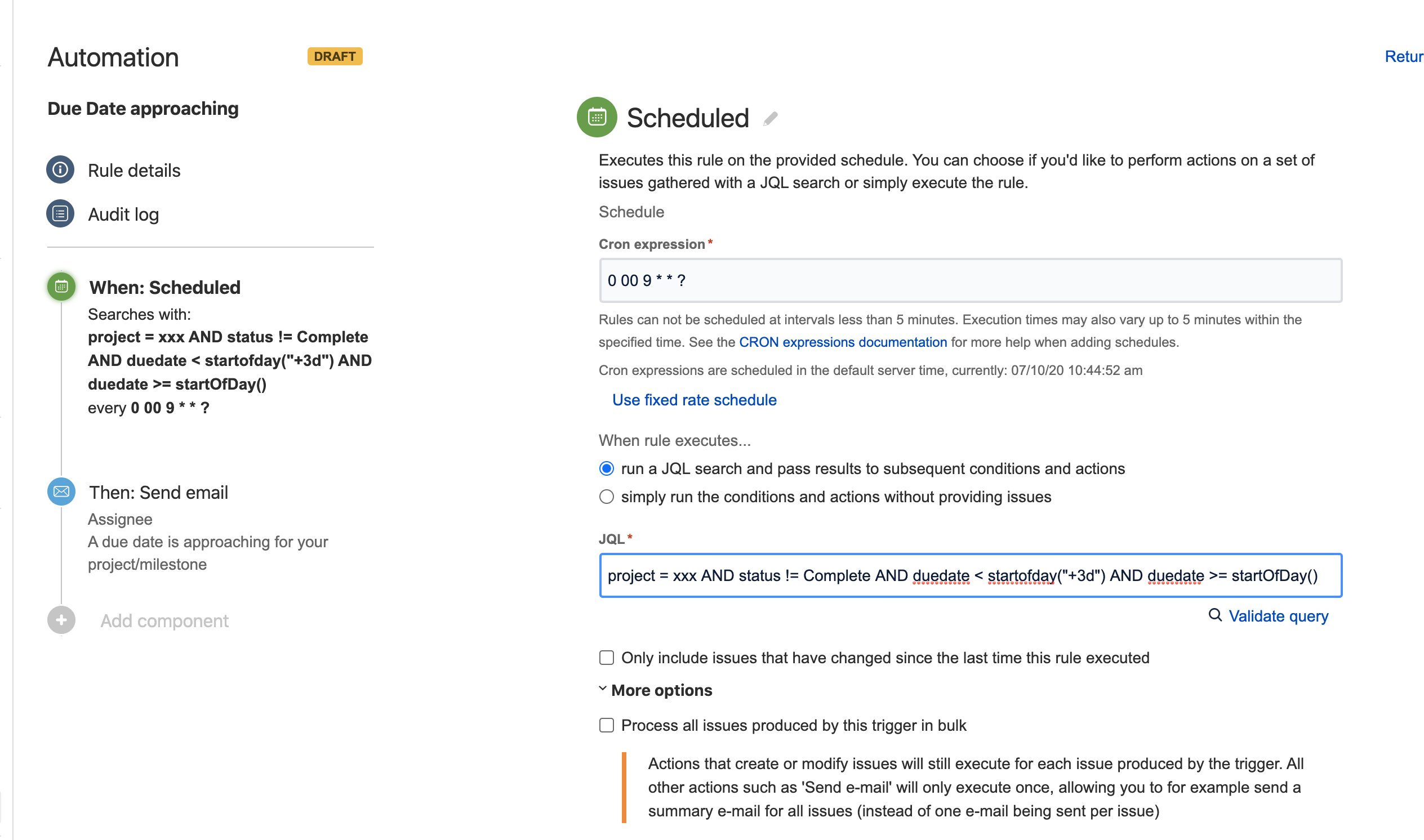The image size is (1424, 840).
Task: Click the Rule details info icon
Action: coord(60,170)
